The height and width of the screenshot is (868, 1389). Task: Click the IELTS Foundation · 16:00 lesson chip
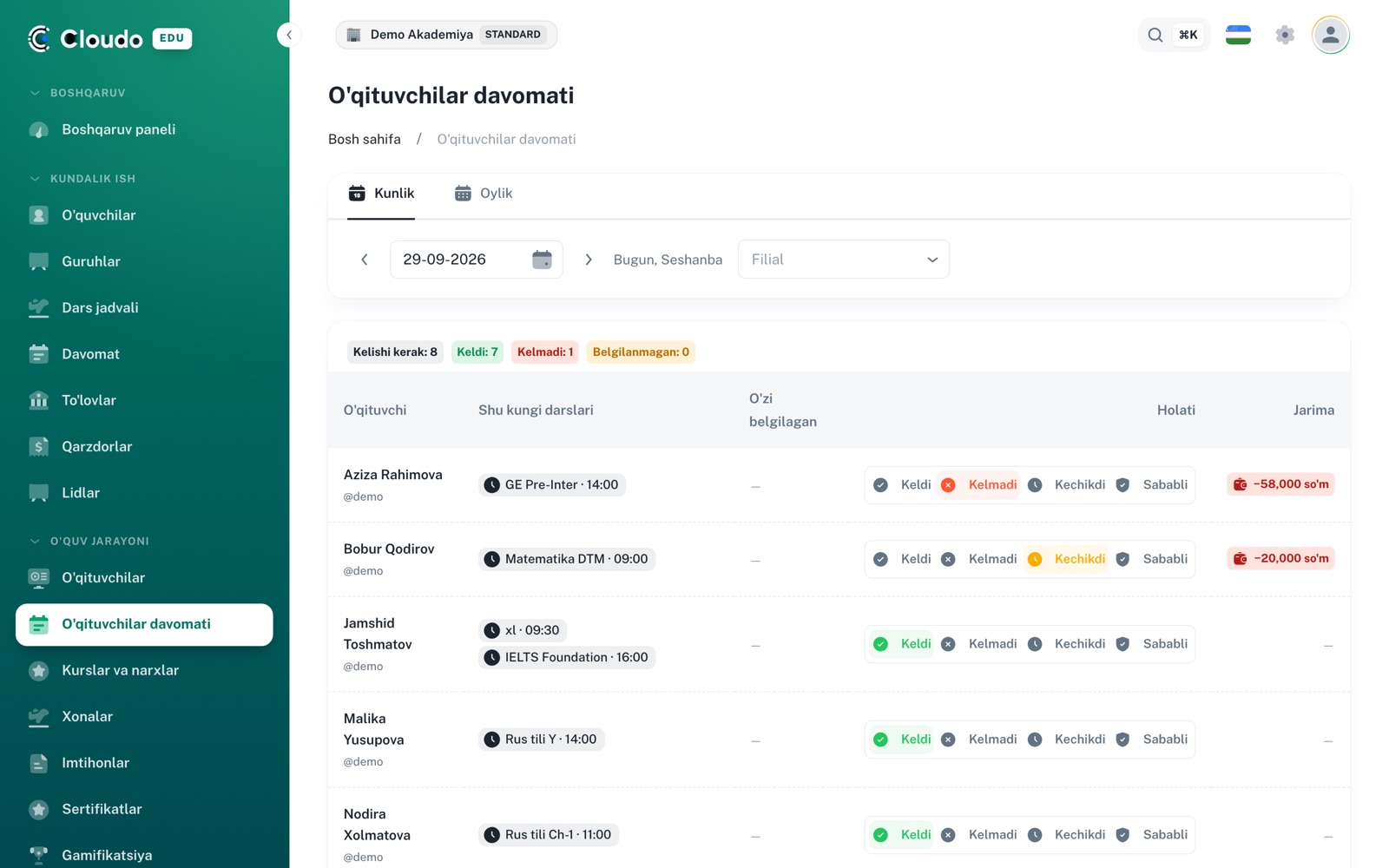[567, 658]
